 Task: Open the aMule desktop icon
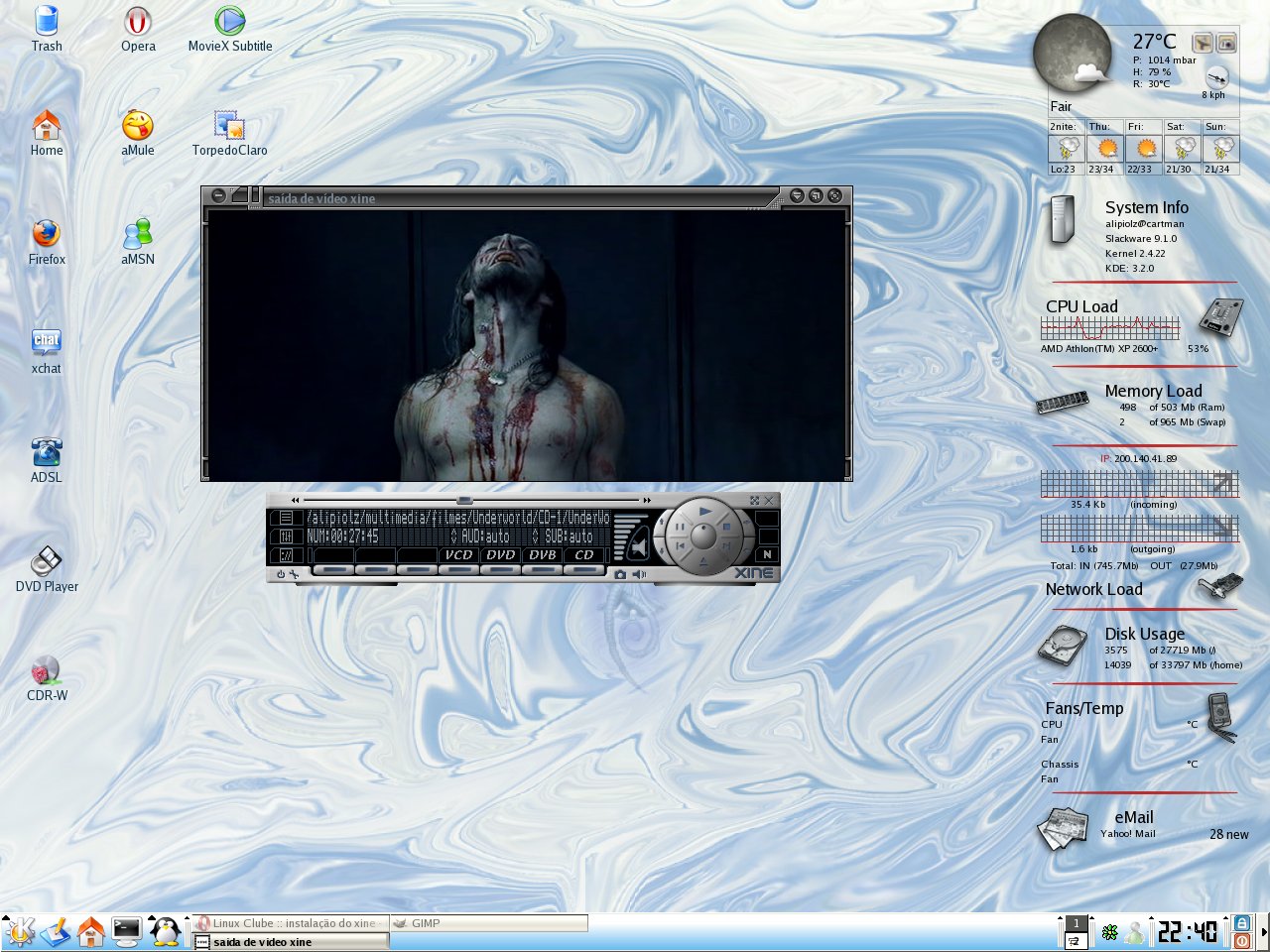pyautogui.click(x=138, y=133)
